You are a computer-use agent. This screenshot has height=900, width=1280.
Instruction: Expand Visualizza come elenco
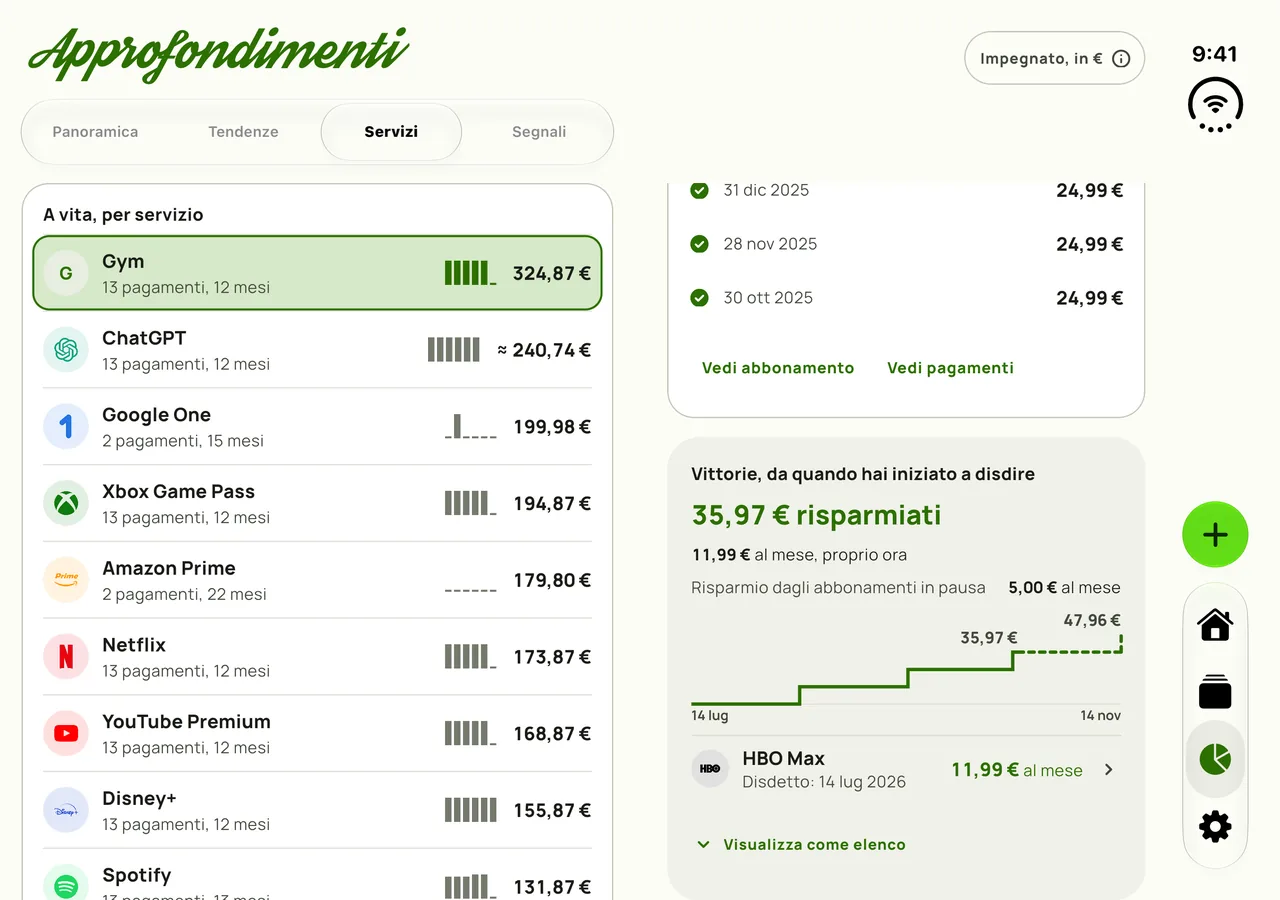[x=800, y=845]
